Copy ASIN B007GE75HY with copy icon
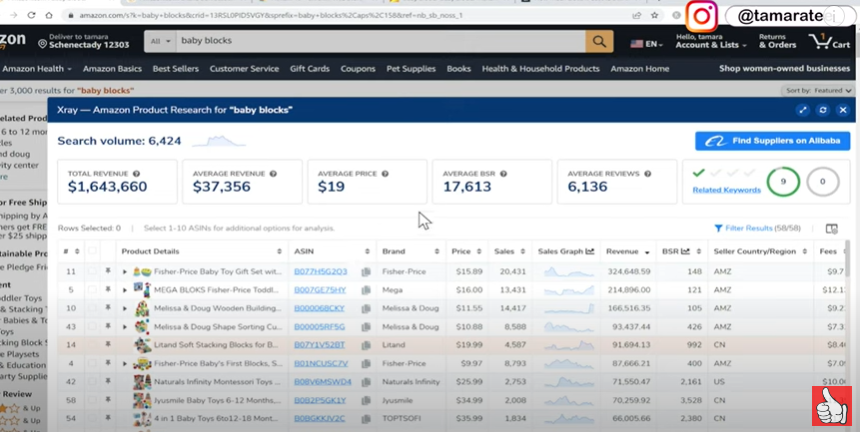 coord(366,290)
